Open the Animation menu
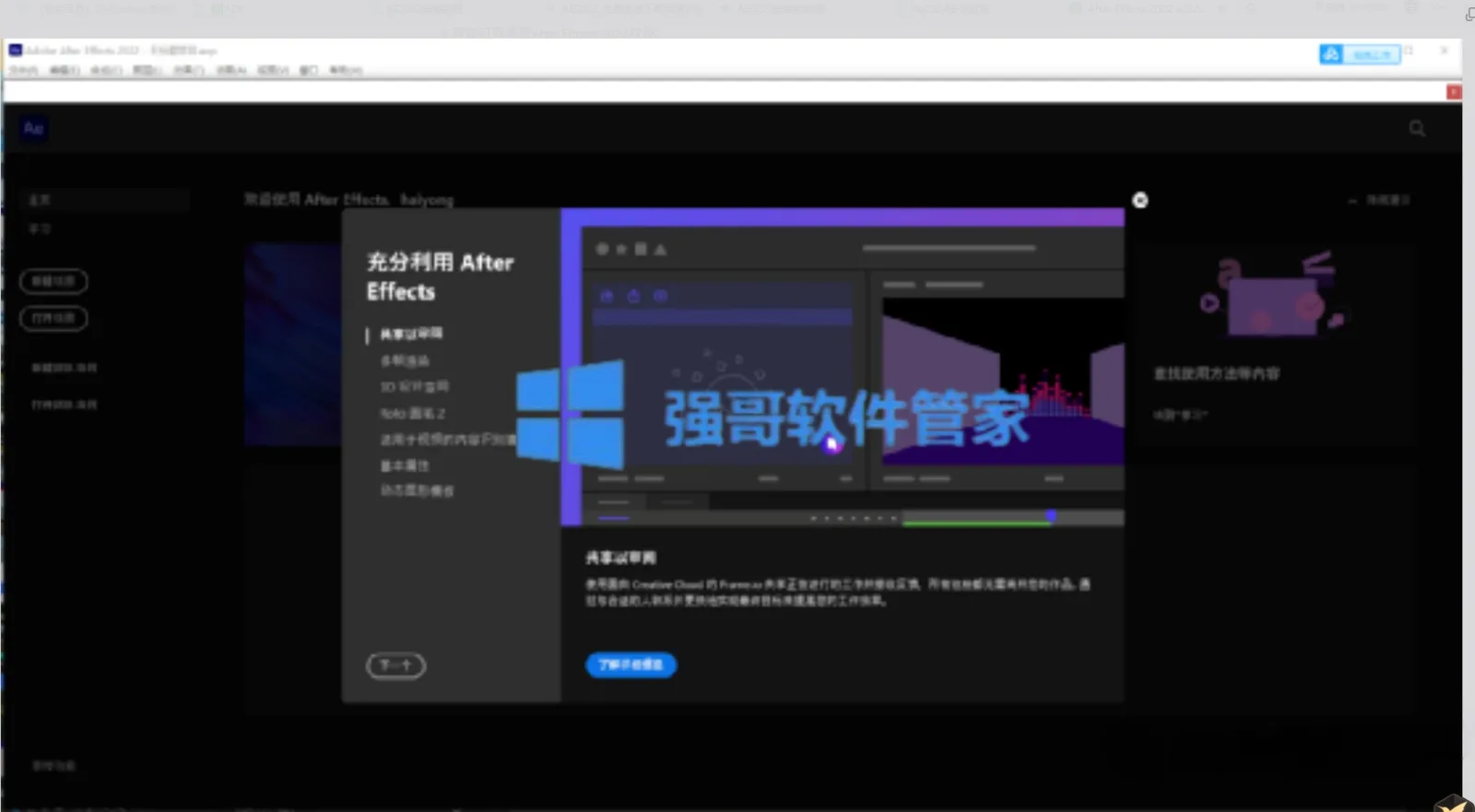 [230, 70]
